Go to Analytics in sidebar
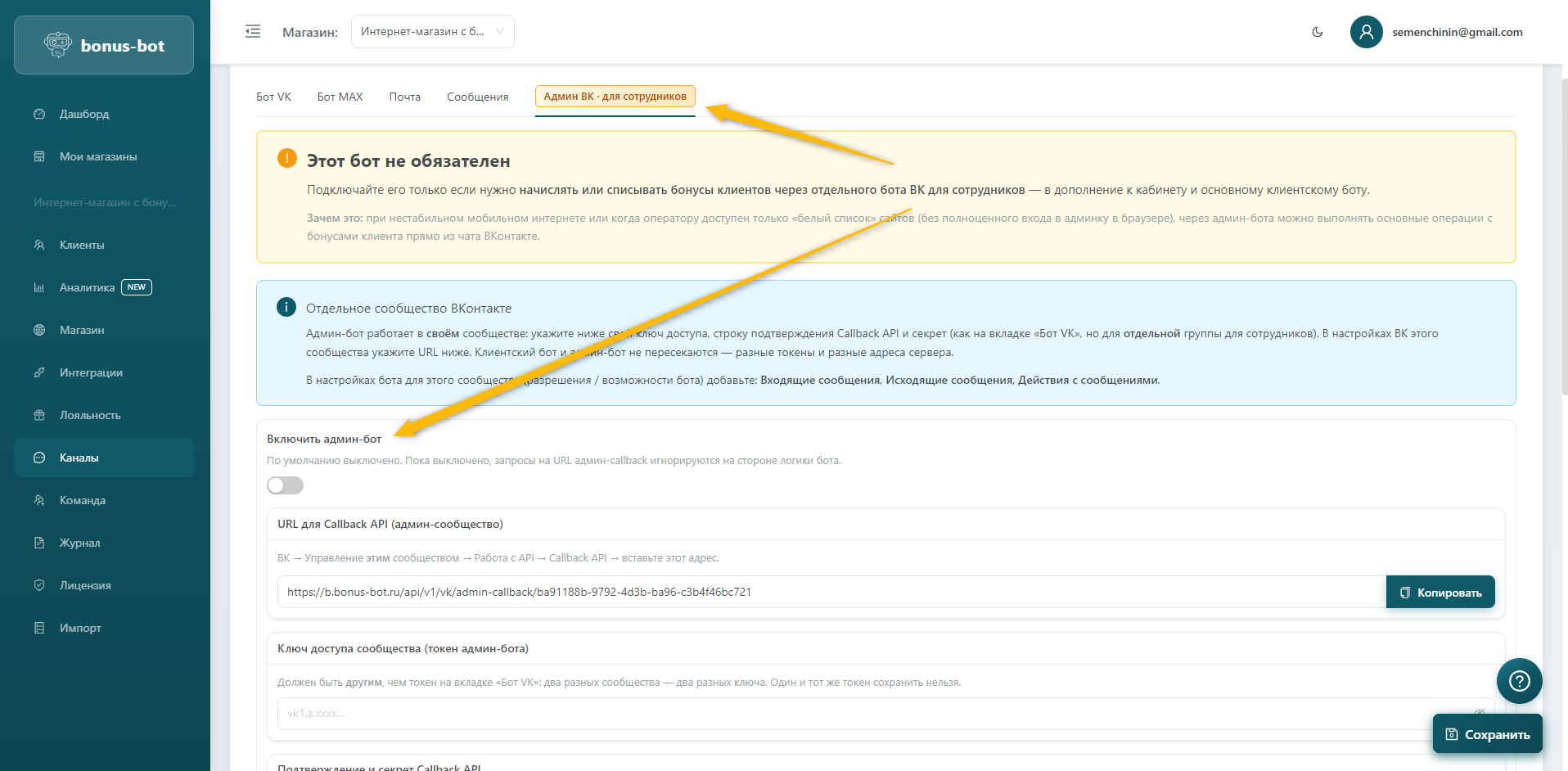The height and width of the screenshot is (771, 1568). click(87, 287)
